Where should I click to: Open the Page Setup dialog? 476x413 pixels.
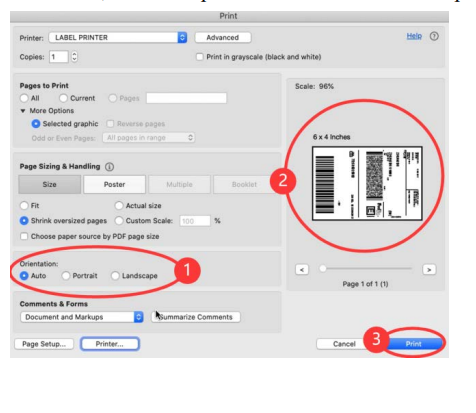coord(44,344)
